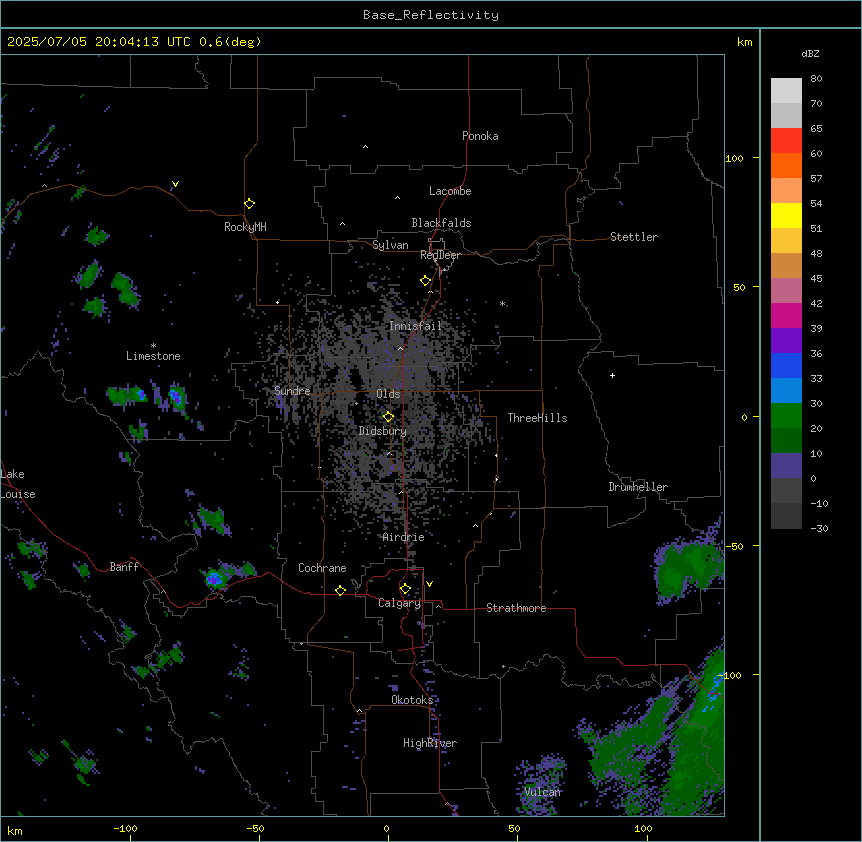Pick the red legend swatch below 65
The height and width of the screenshot is (842, 862).
point(786,141)
